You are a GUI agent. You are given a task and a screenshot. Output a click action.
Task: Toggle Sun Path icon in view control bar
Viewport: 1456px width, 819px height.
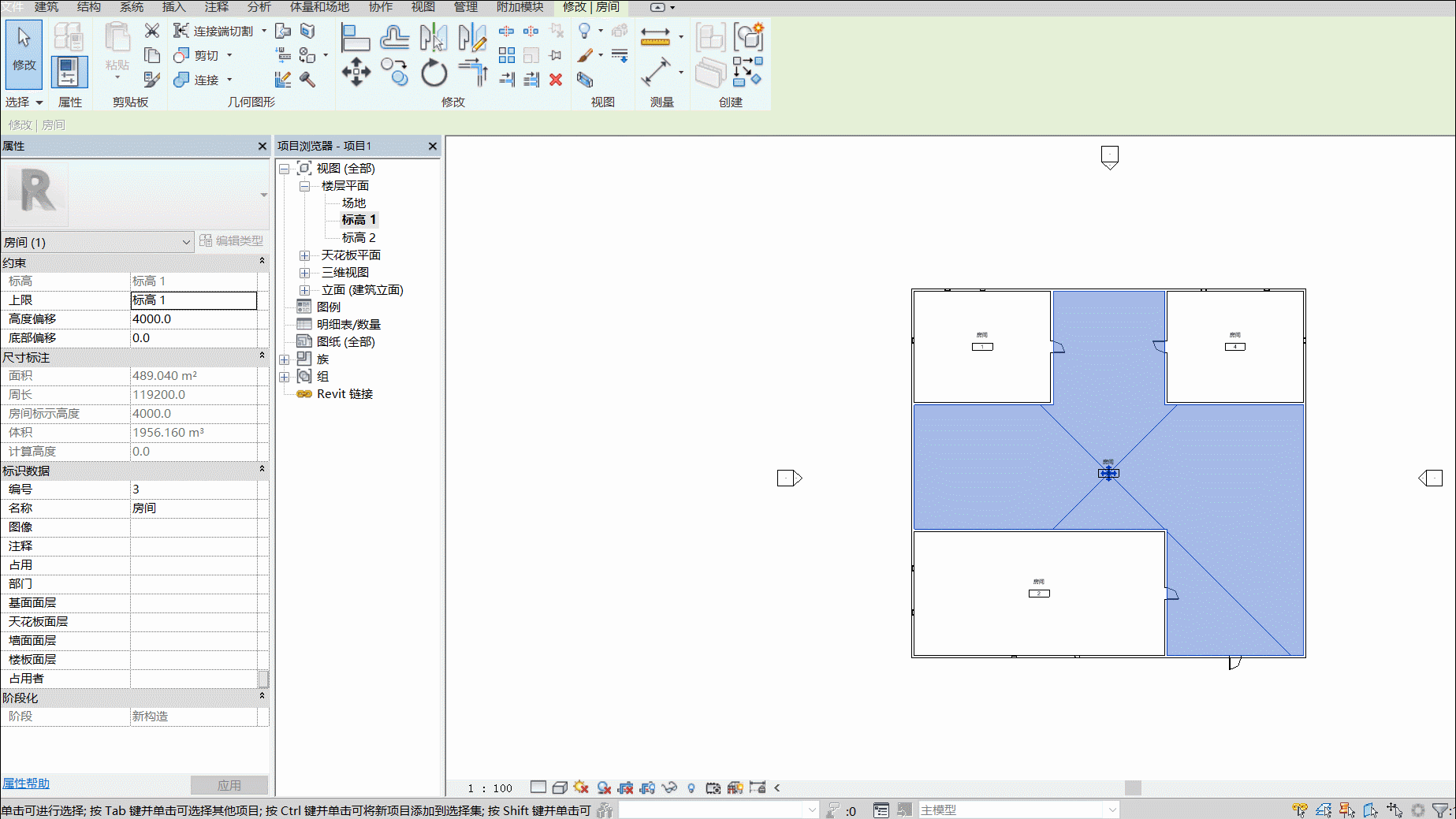pos(582,787)
